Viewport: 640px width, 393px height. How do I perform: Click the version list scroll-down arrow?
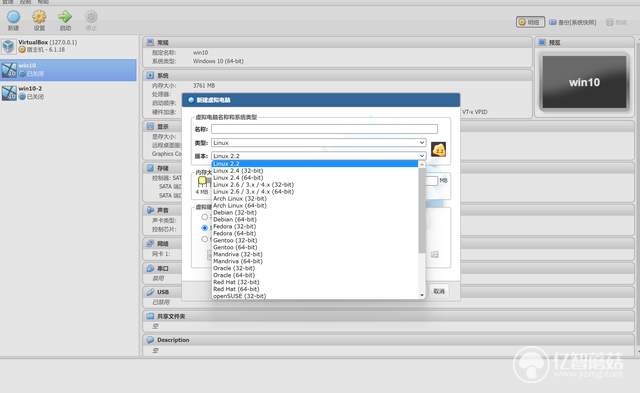[422, 295]
